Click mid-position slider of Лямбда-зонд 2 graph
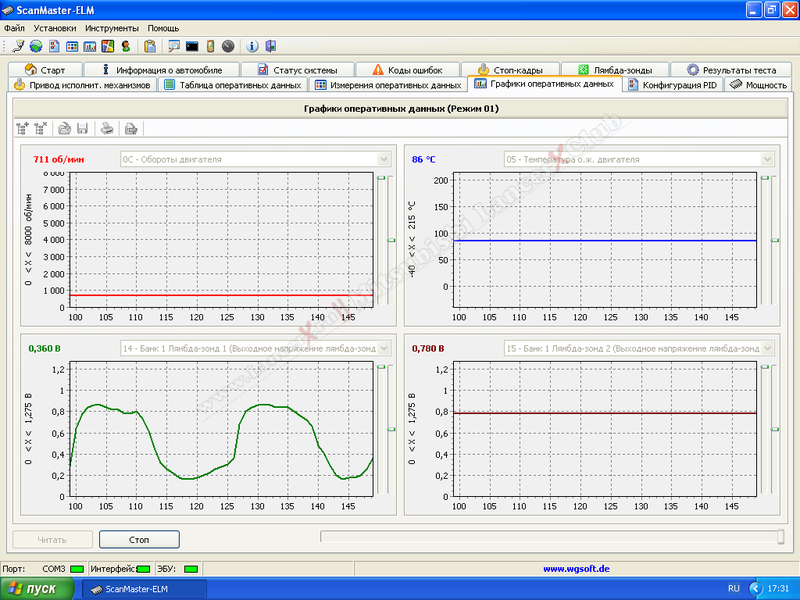The width and height of the screenshot is (800, 600). [x=774, y=429]
